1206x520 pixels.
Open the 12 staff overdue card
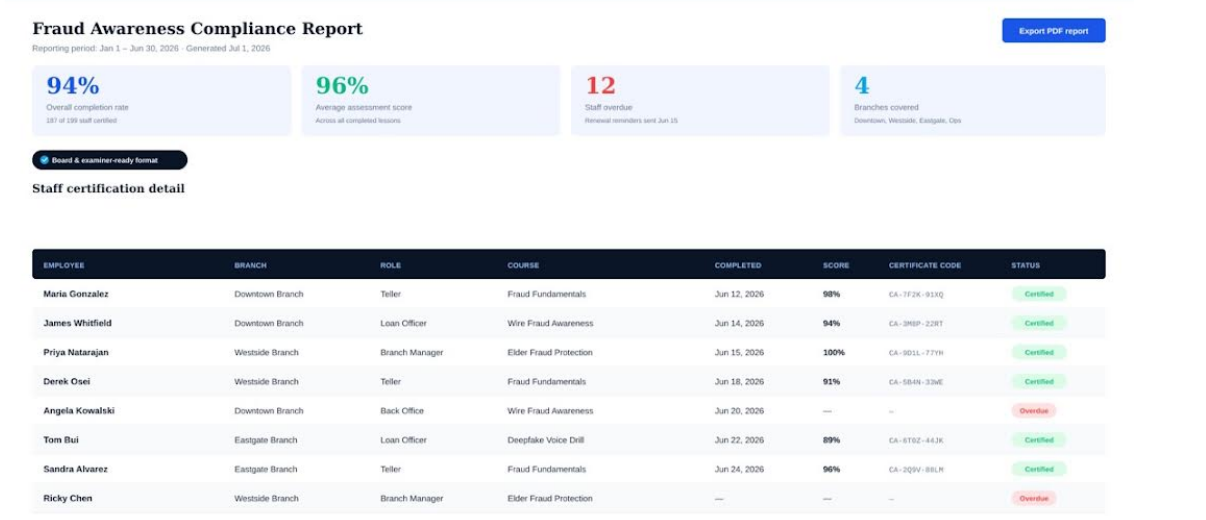coord(700,101)
